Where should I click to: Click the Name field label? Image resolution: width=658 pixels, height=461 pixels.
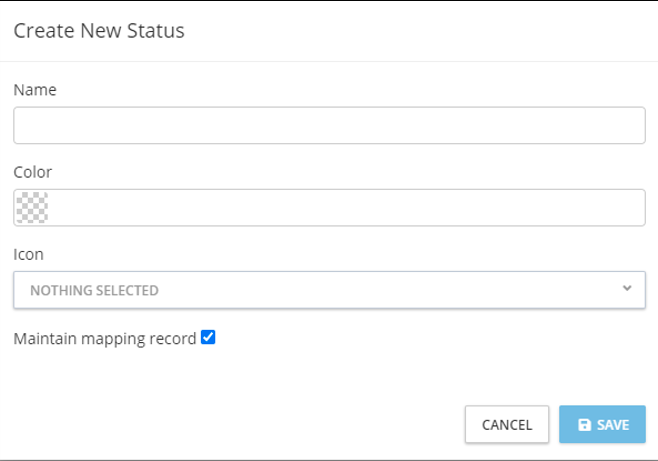click(35, 90)
